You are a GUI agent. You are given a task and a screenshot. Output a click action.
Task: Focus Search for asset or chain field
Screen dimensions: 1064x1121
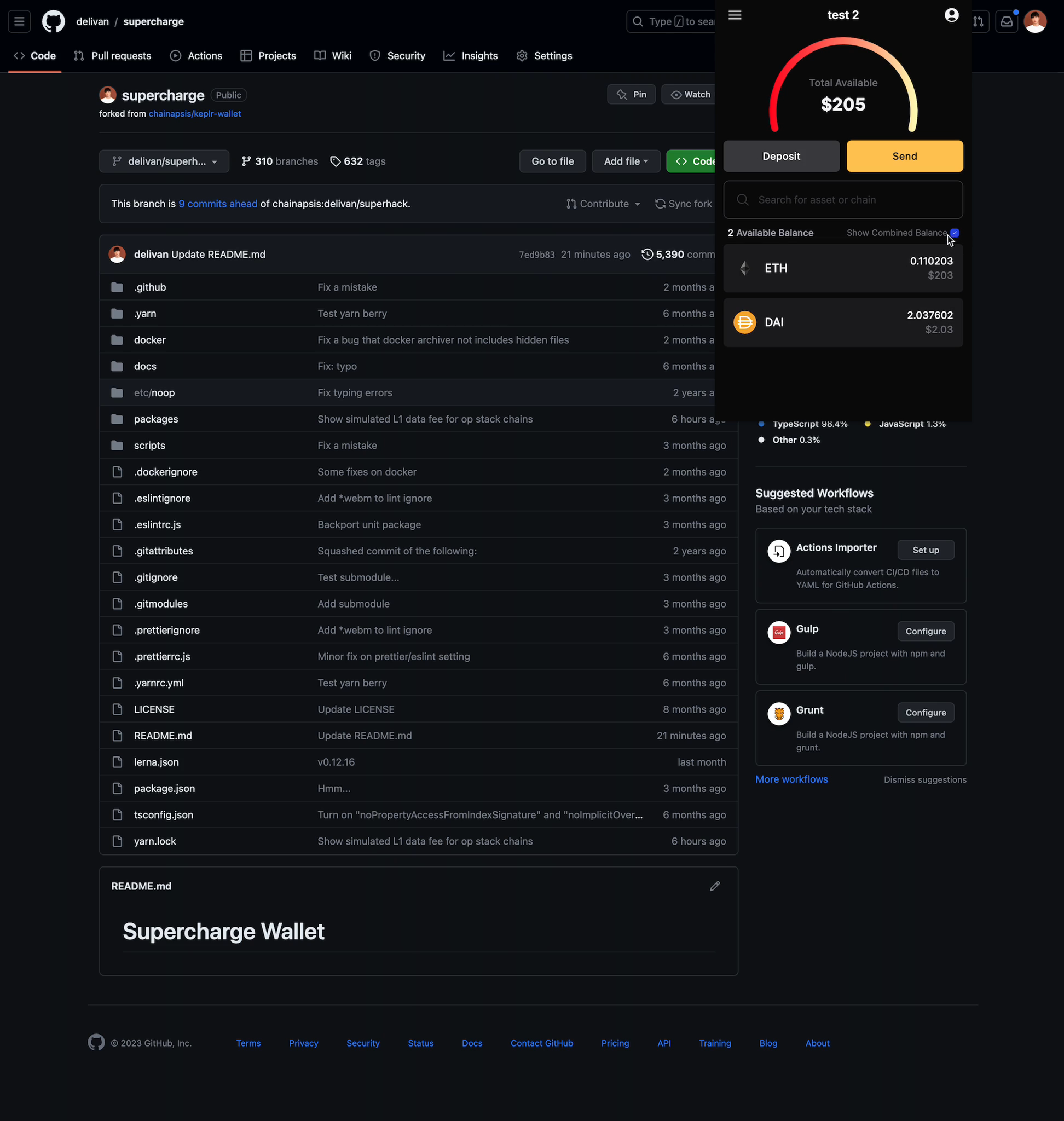click(x=843, y=200)
